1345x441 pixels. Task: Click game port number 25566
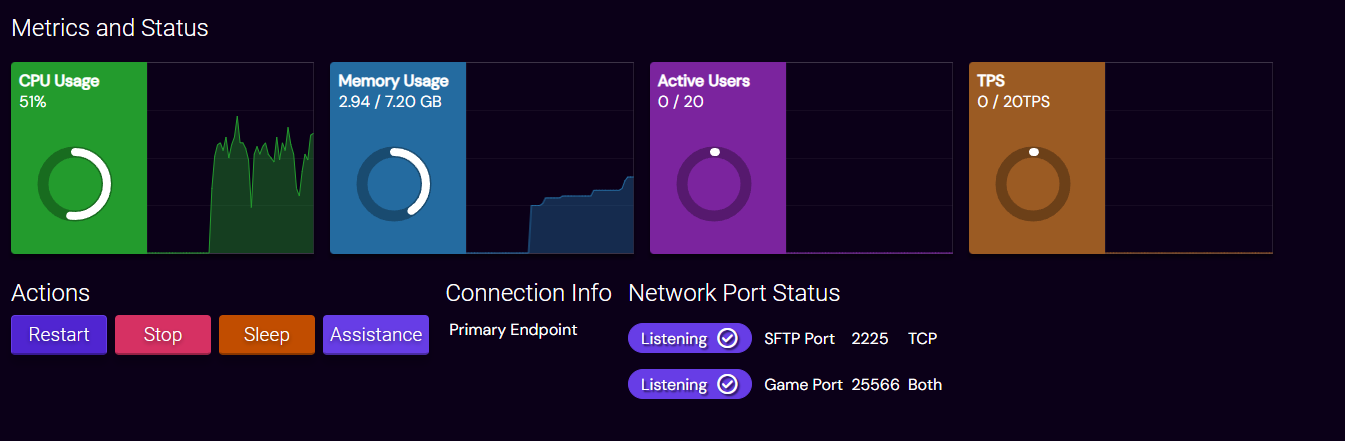[875, 385]
